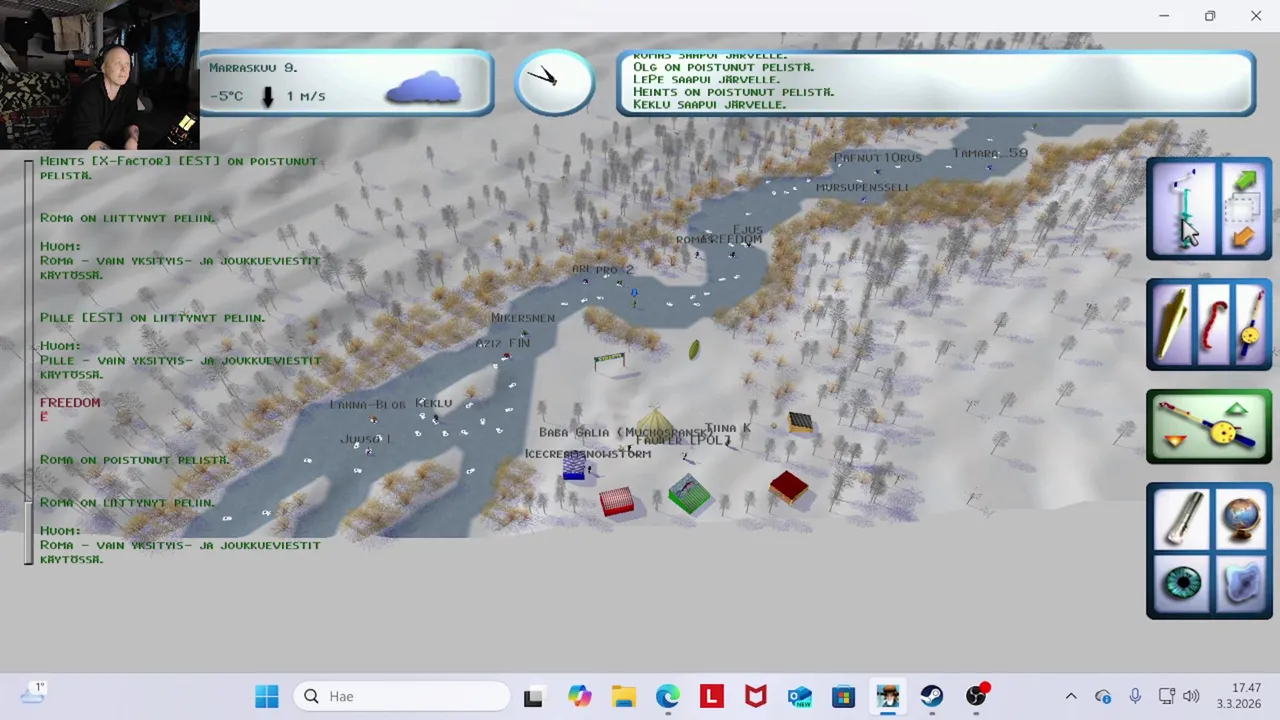Click player label Lanna-Blob
This screenshot has height=720, width=1280.
(368, 405)
